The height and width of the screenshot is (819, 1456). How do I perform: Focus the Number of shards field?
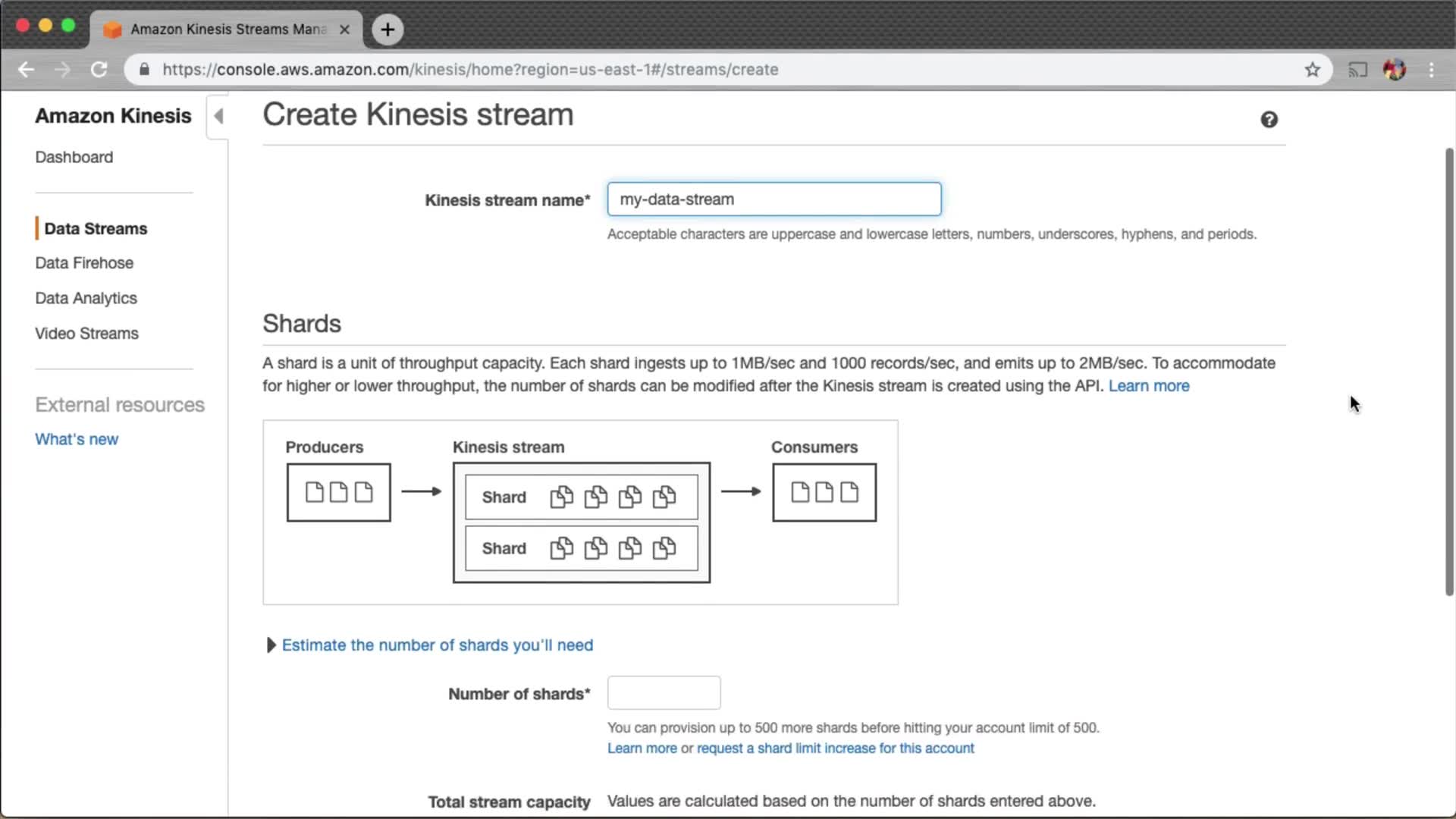[x=664, y=693]
